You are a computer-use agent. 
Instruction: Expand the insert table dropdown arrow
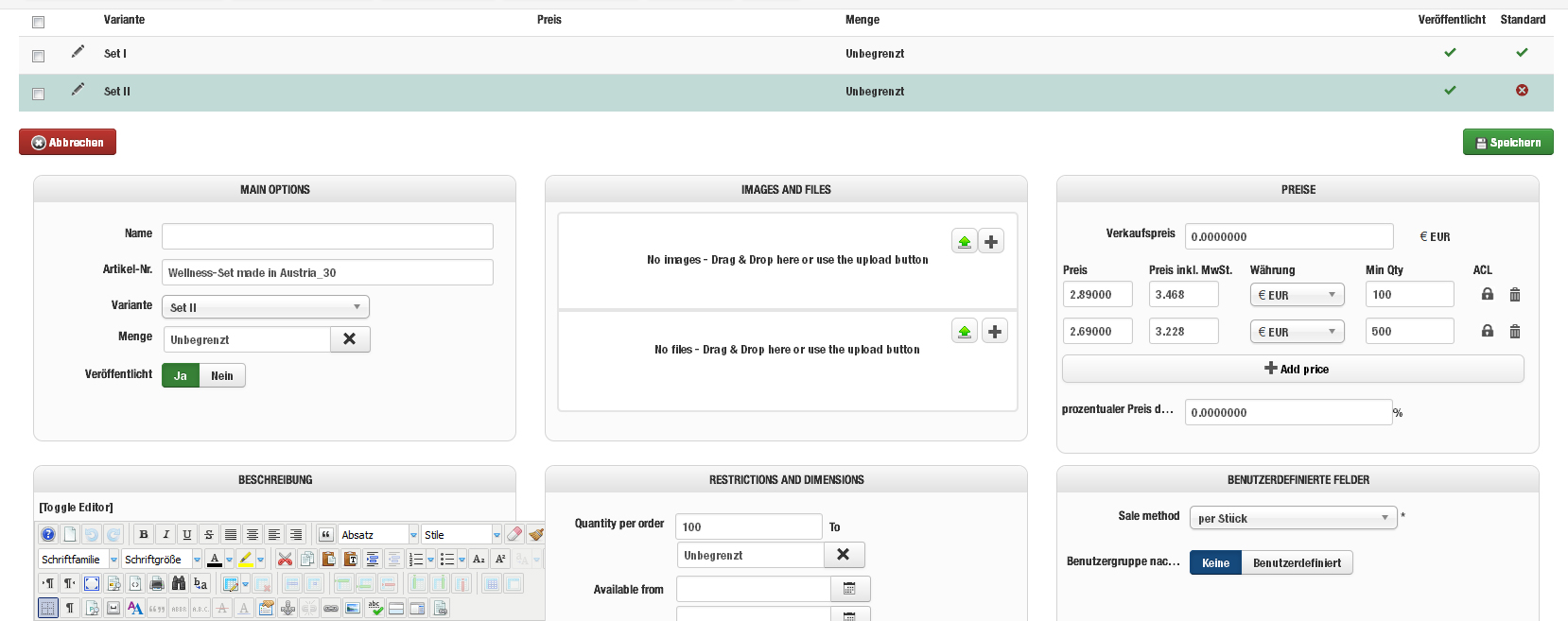point(245,583)
